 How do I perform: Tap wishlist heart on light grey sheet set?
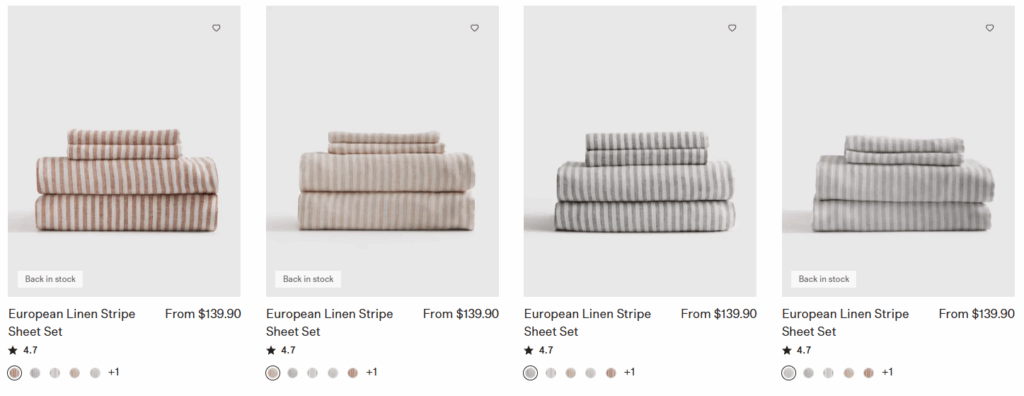point(989,28)
